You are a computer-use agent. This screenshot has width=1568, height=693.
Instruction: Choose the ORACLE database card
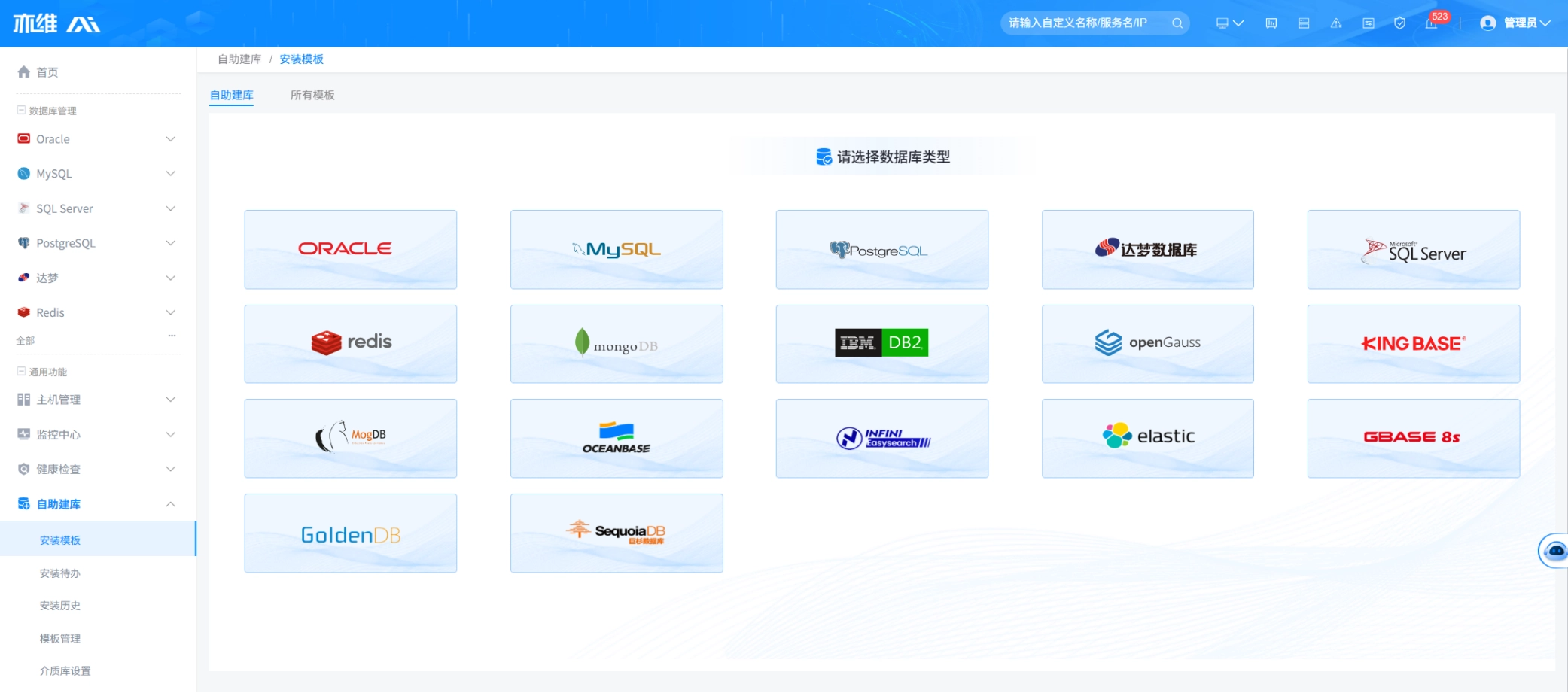[351, 249]
